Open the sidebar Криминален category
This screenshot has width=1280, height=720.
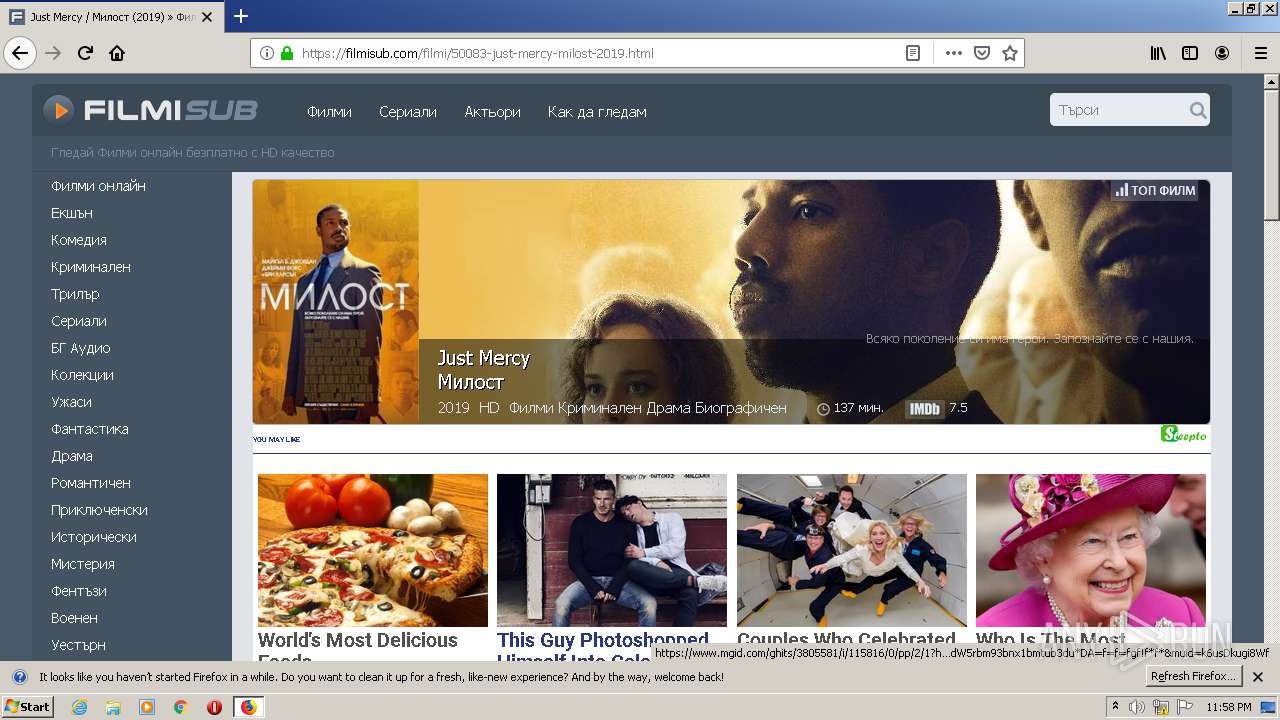90,267
